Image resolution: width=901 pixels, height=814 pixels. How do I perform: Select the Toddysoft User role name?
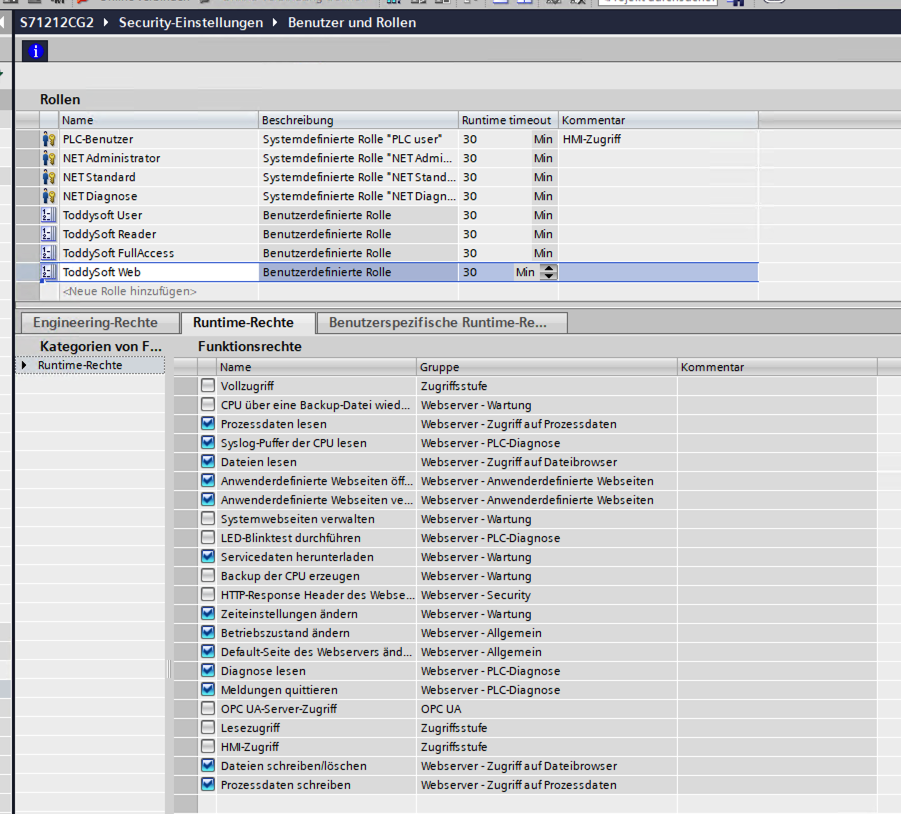tap(102, 215)
